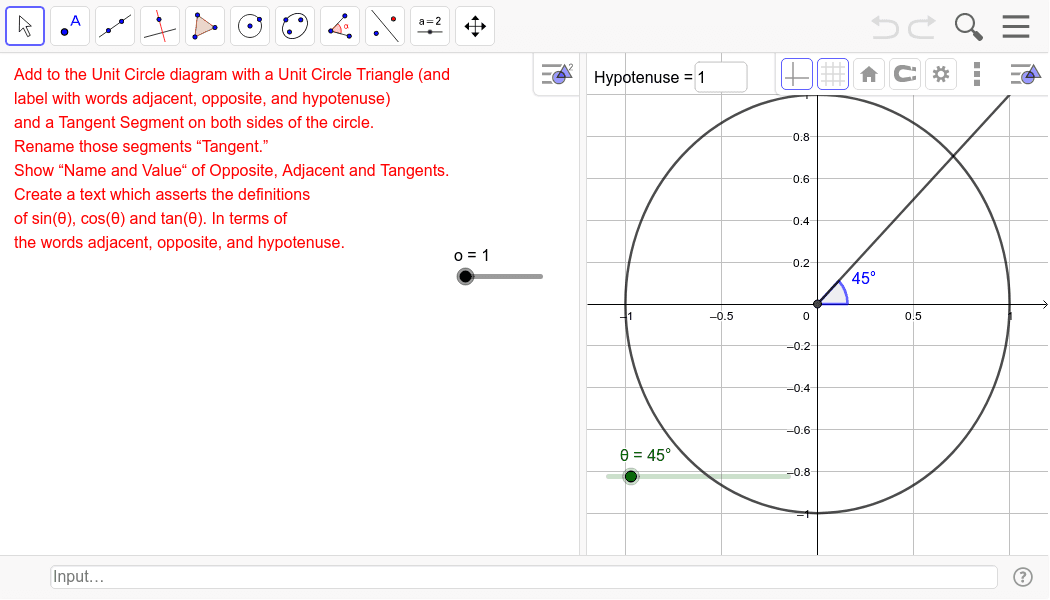Click the Input bar at the bottom
1050x600 pixels.
point(524,577)
